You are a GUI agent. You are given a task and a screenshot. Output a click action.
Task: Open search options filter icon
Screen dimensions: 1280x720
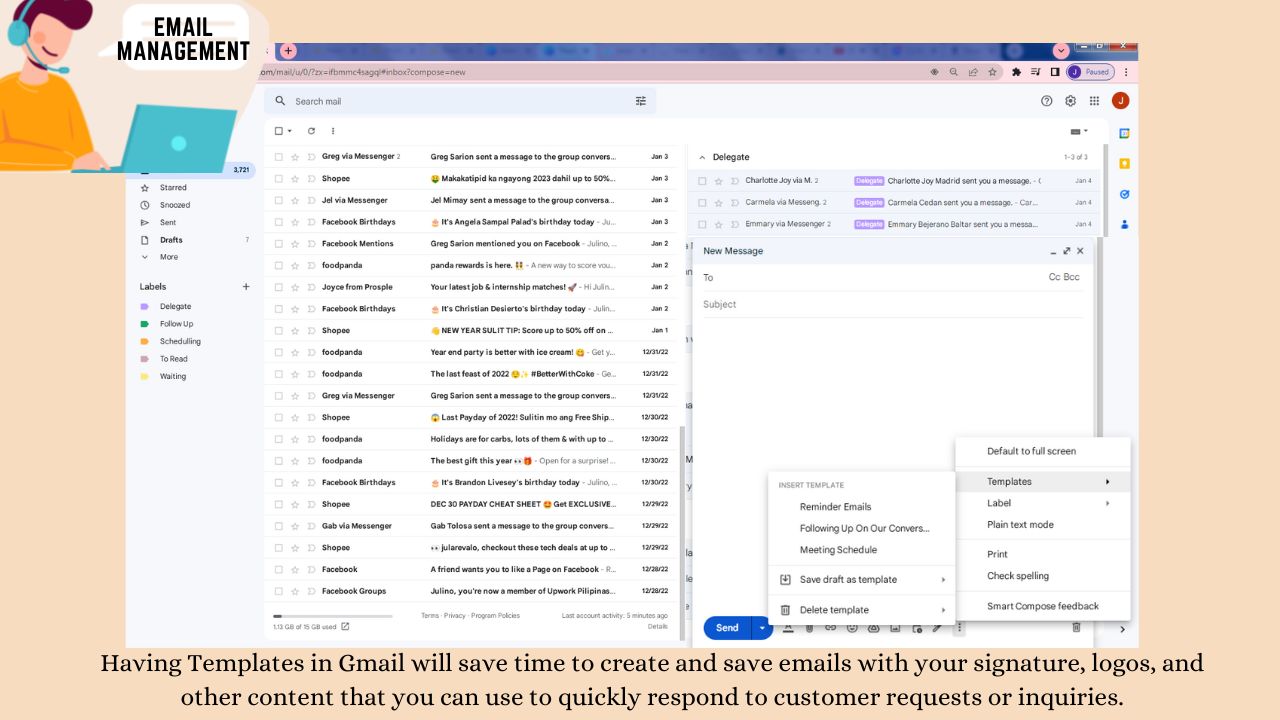coord(641,101)
